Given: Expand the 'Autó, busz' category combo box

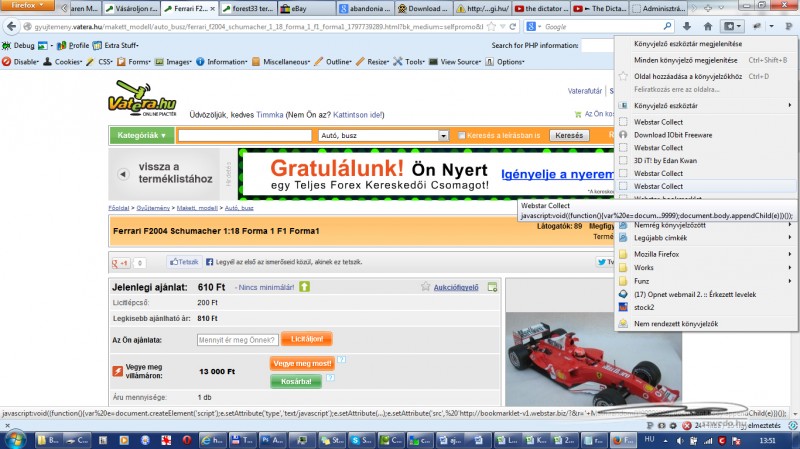Looking at the screenshot, I should pyautogui.click(x=383, y=136).
